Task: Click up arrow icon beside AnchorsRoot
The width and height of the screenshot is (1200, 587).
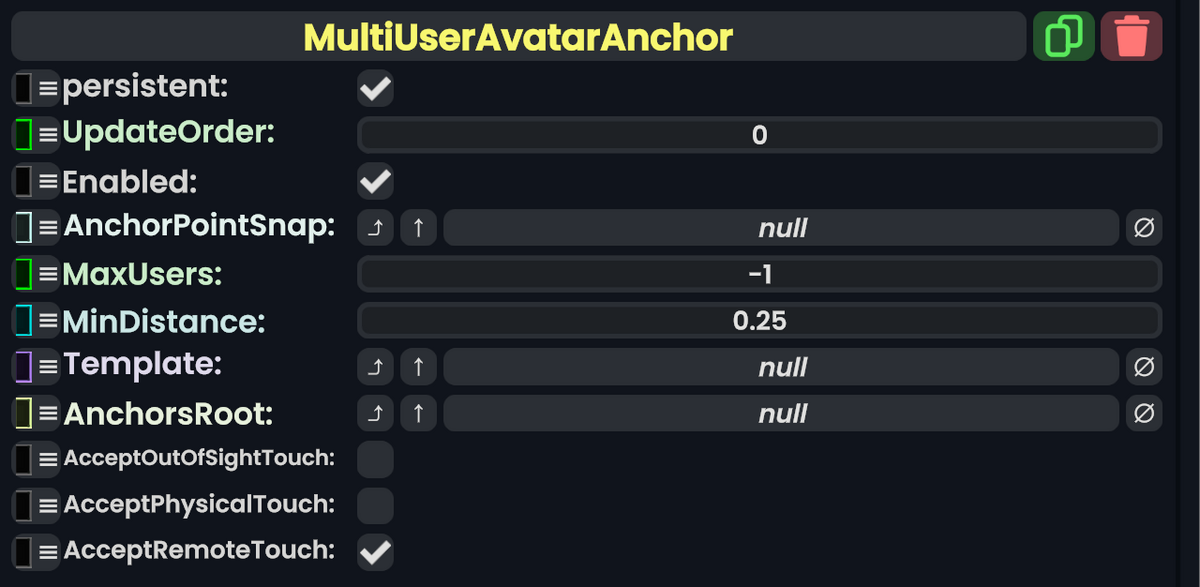Action: pyautogui.click(x=418, y=413)
